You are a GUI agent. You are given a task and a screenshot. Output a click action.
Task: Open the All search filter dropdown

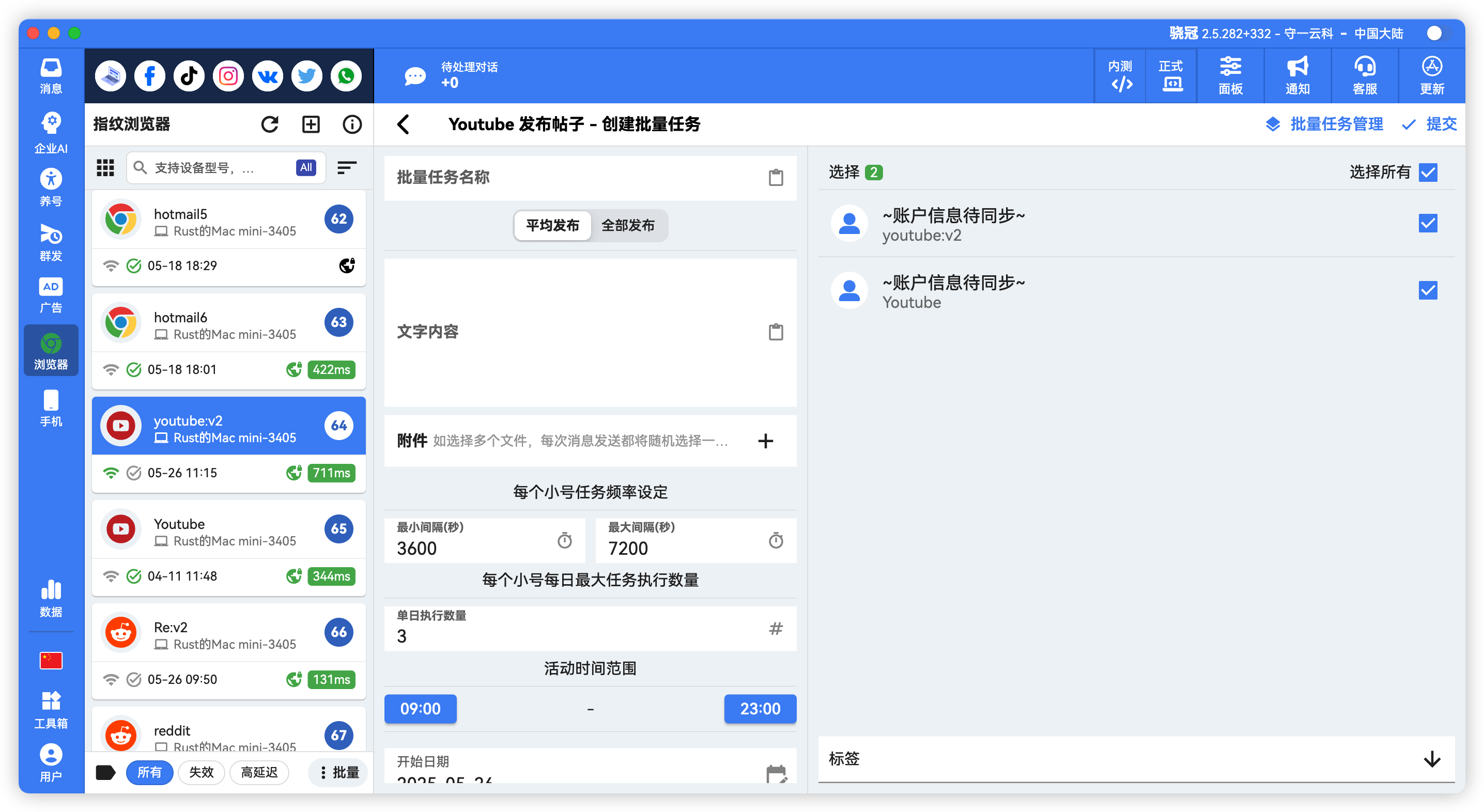(305, 167)
